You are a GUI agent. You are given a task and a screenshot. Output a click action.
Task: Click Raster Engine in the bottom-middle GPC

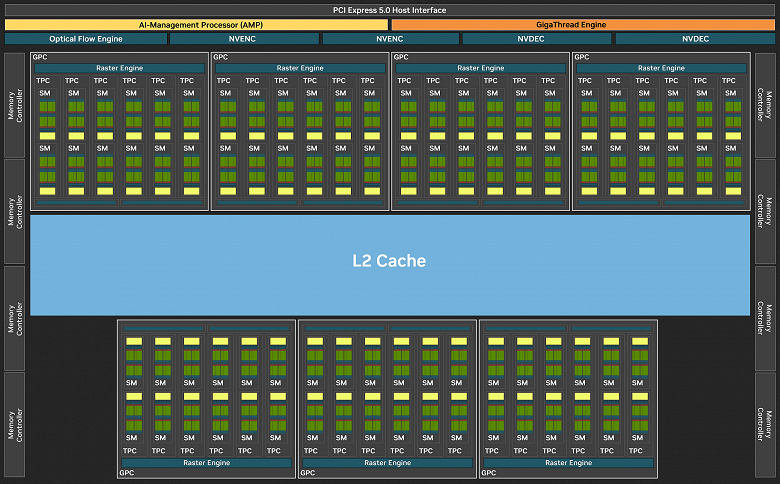[388, 463]
